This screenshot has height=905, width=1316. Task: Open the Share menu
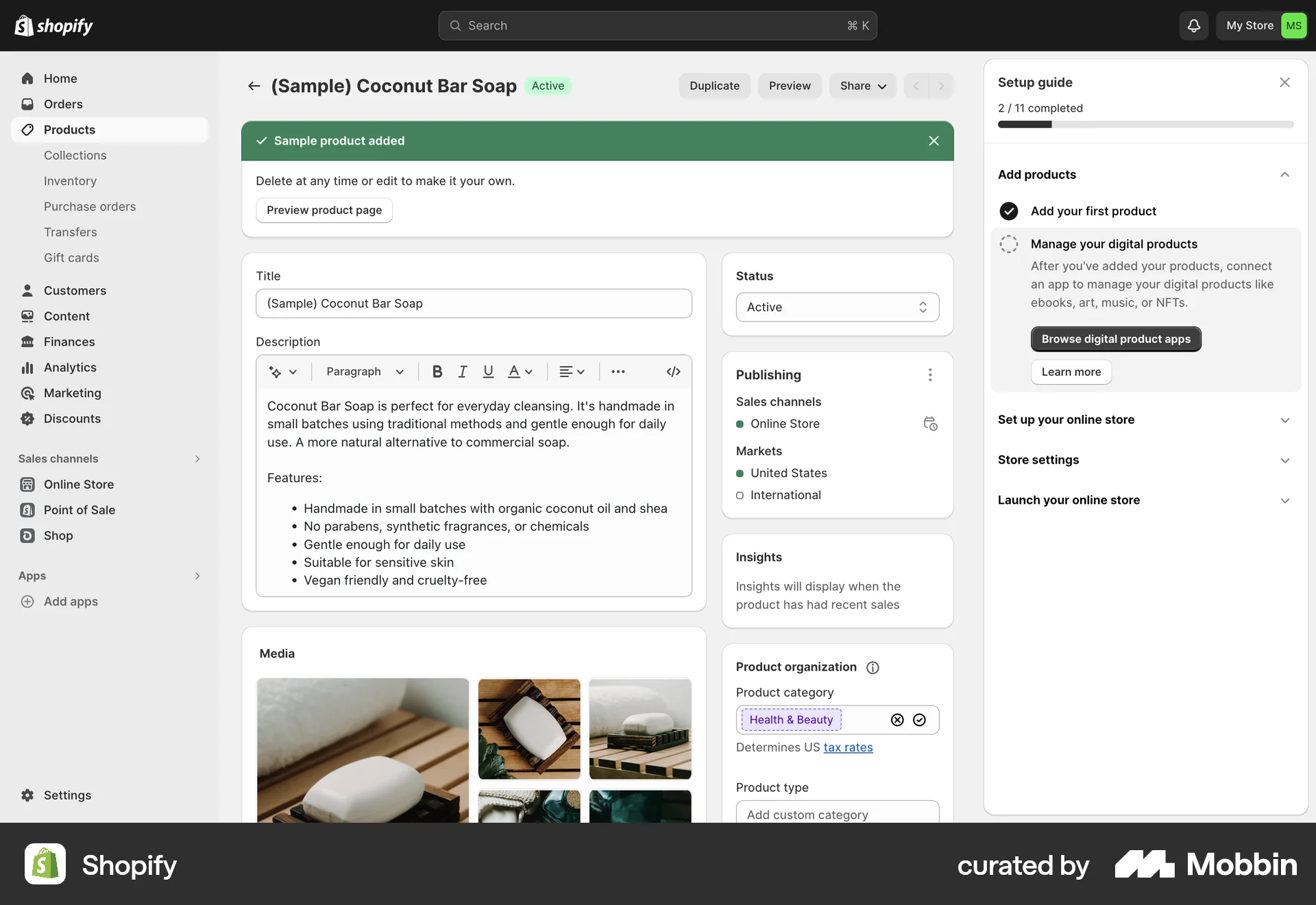(862, 86)
